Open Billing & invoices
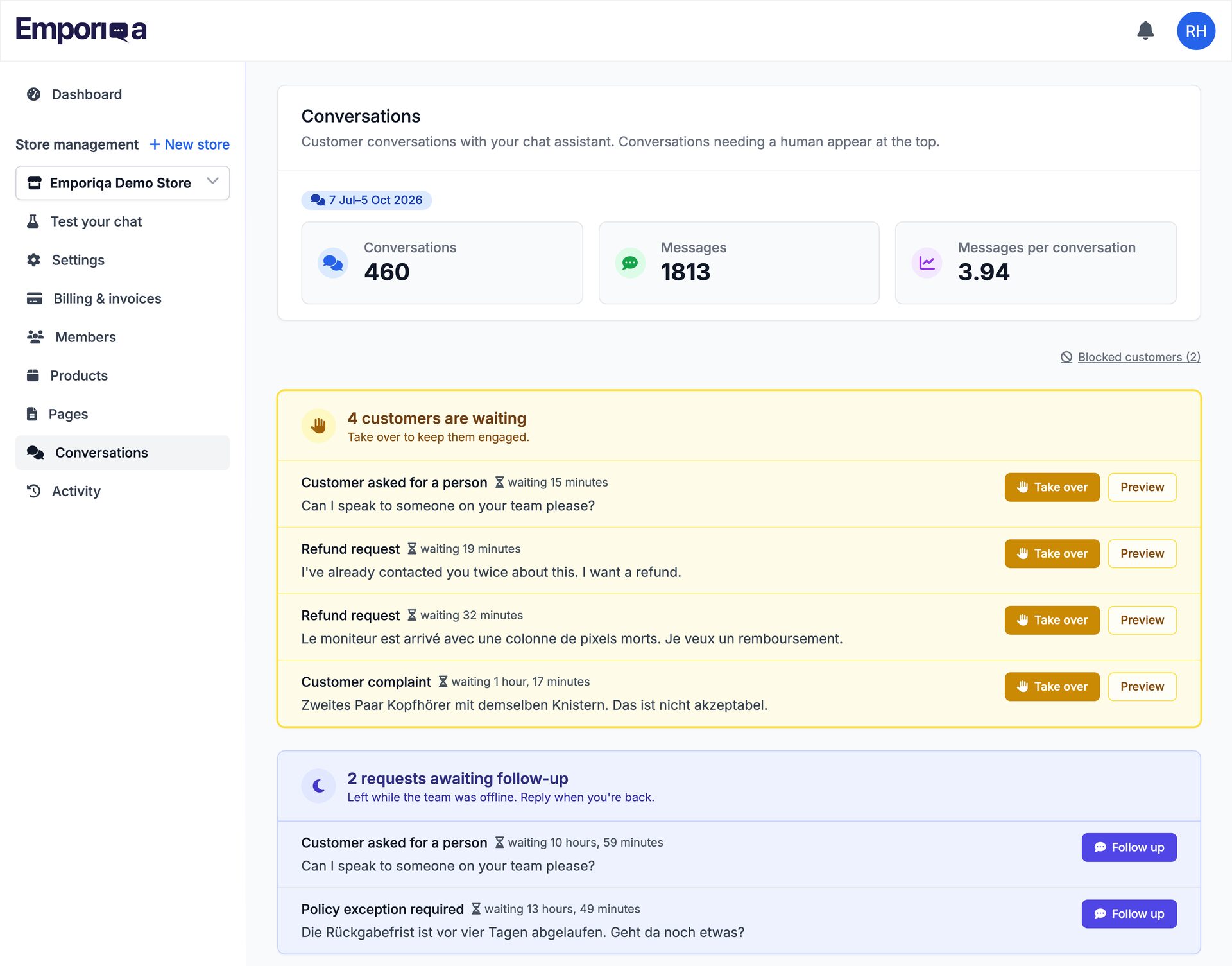Image resolution: width=1232 pixels, height=966 pixels. pos(123,298)
